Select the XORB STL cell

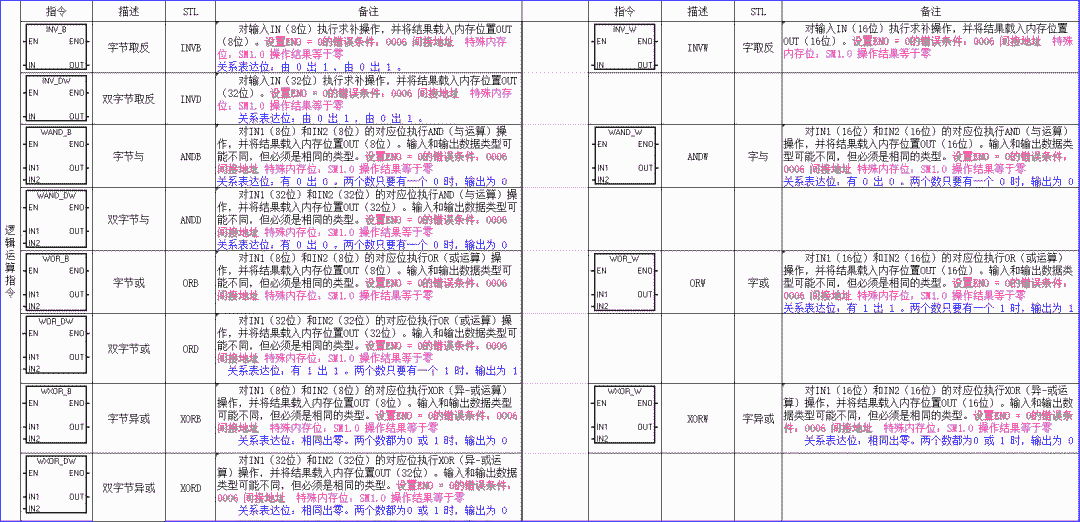coord(191,417)
